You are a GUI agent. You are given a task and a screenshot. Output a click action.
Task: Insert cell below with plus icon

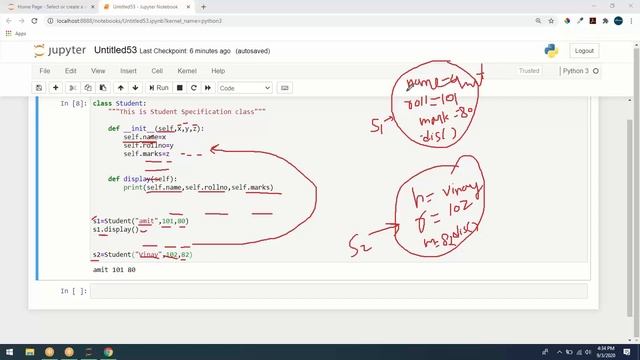coord(56,88)
